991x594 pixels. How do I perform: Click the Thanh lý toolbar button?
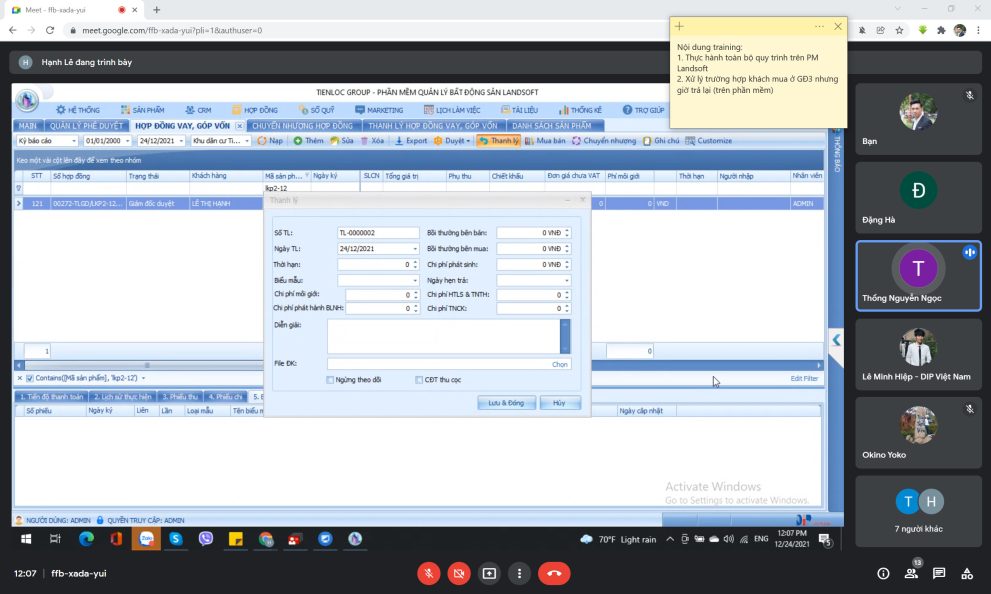[x=499, y=140]
